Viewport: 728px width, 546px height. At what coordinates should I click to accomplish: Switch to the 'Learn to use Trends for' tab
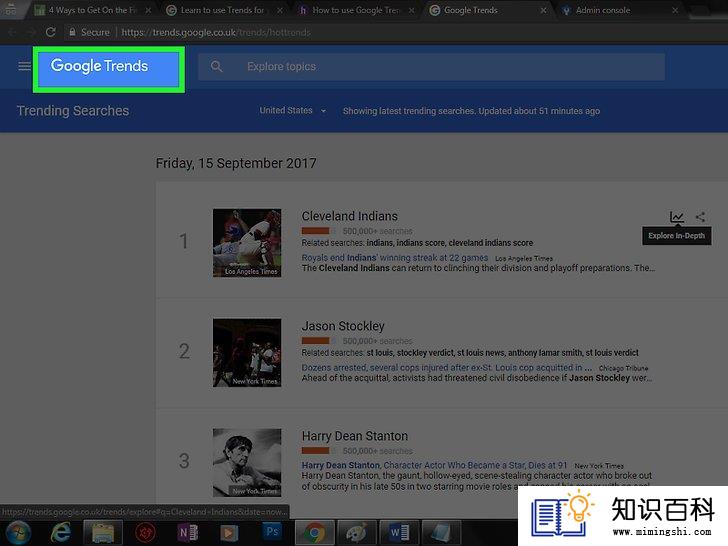[222, 10]
